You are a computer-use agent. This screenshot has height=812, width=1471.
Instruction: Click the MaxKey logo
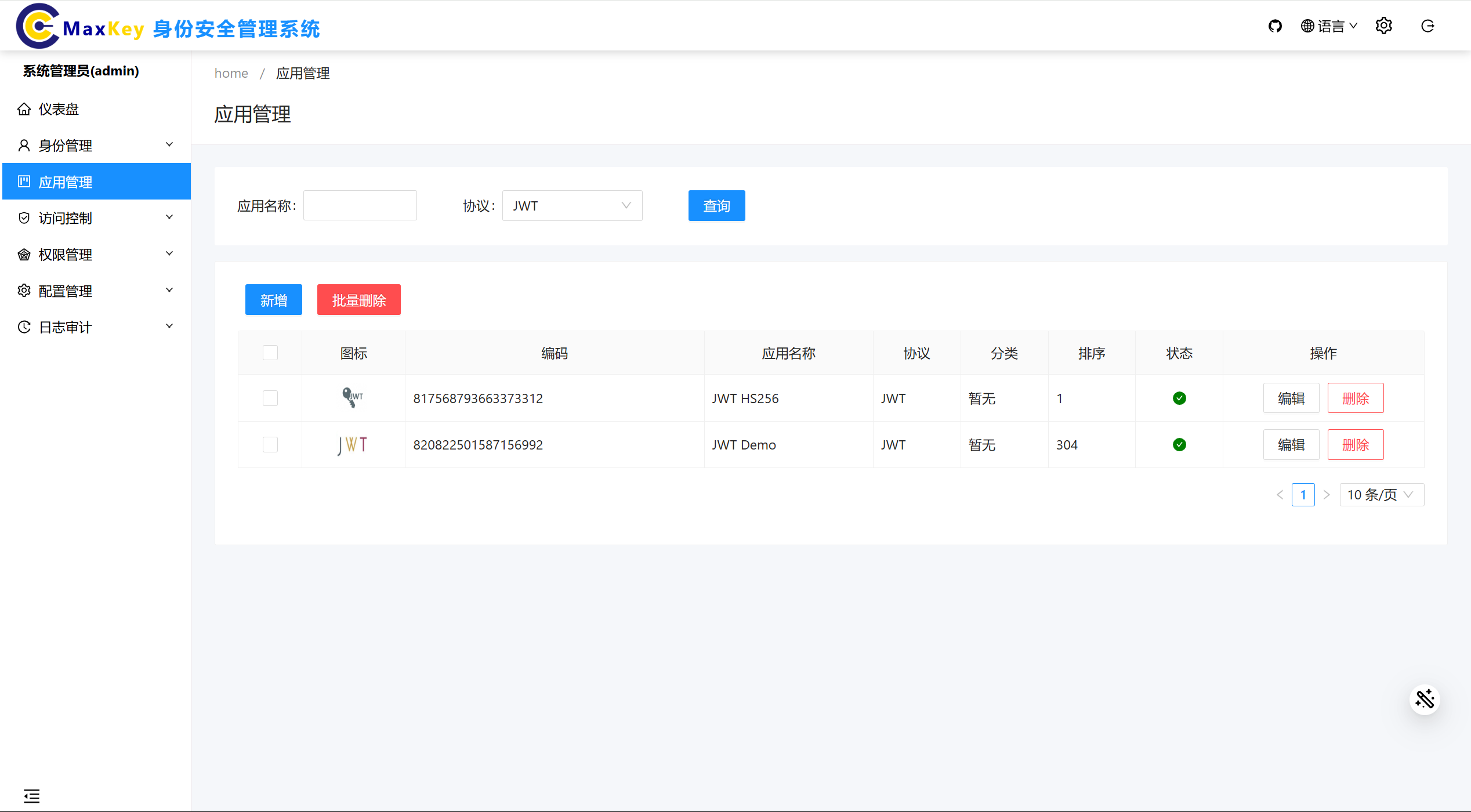38,26
